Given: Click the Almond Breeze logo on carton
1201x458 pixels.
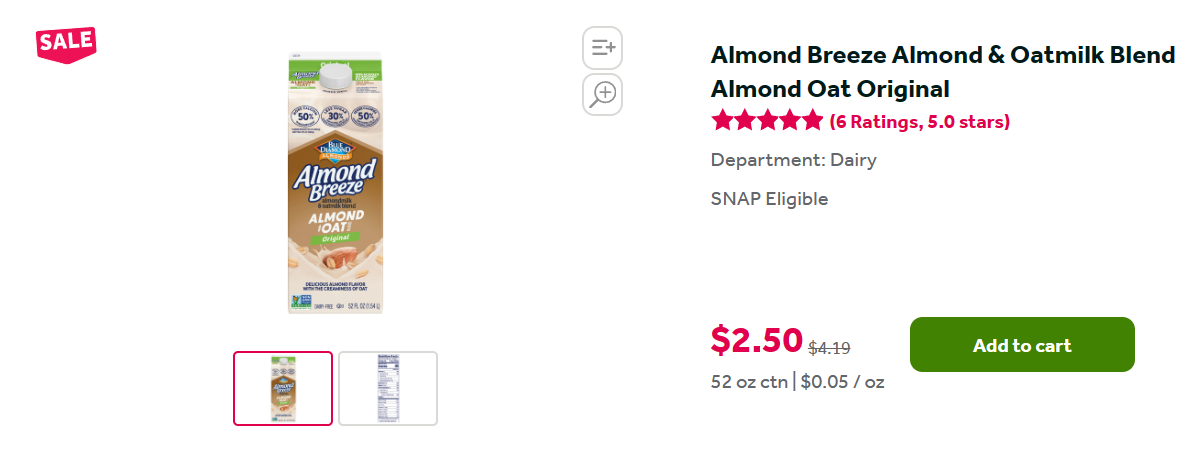Looking at the screenshot, I should (335, 180).
